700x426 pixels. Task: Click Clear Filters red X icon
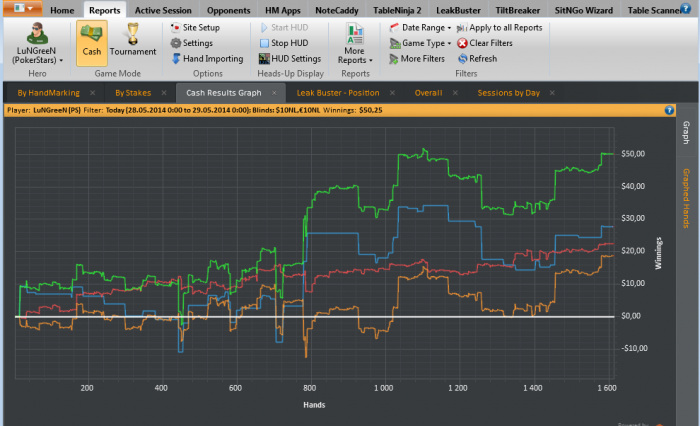coord(462,43)
